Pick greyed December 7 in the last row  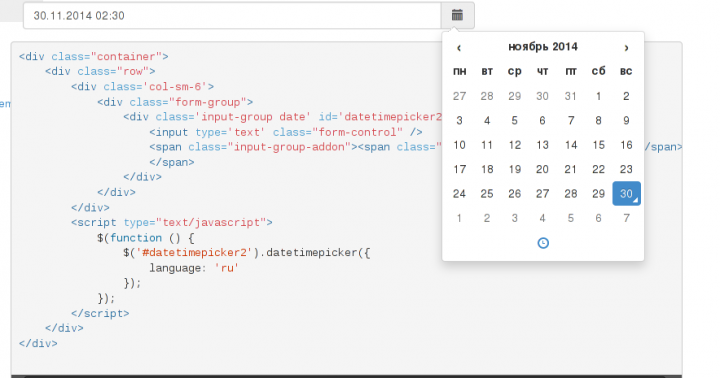pyautogui.click(x=626, y=218)
